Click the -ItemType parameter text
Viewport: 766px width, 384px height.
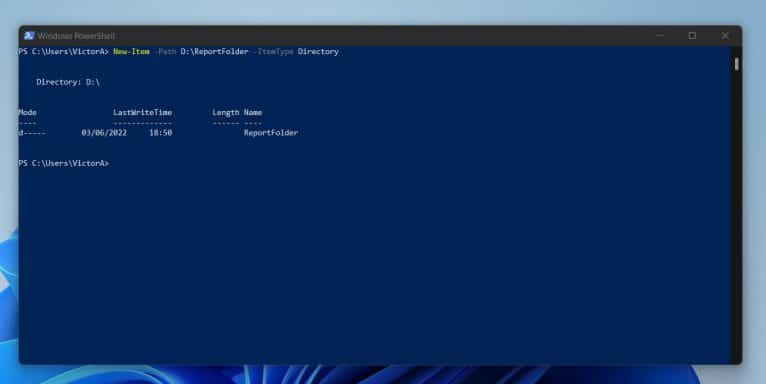point(274,51)
